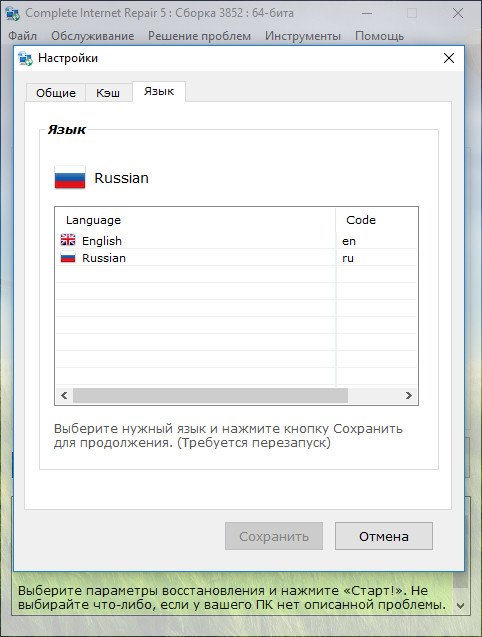Click the large Russian flag above the list
The width and height of the screenshot is (482, 637).
70,178
